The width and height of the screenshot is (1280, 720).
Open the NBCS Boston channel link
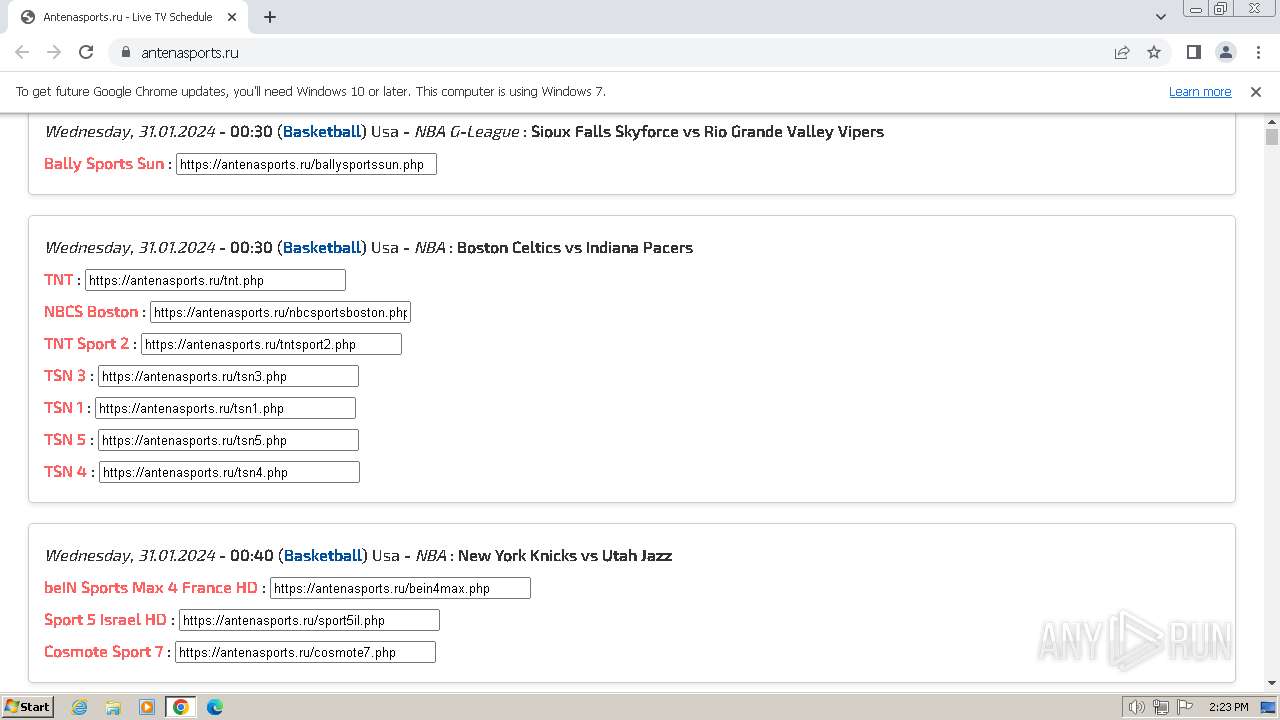pos(91,312)
